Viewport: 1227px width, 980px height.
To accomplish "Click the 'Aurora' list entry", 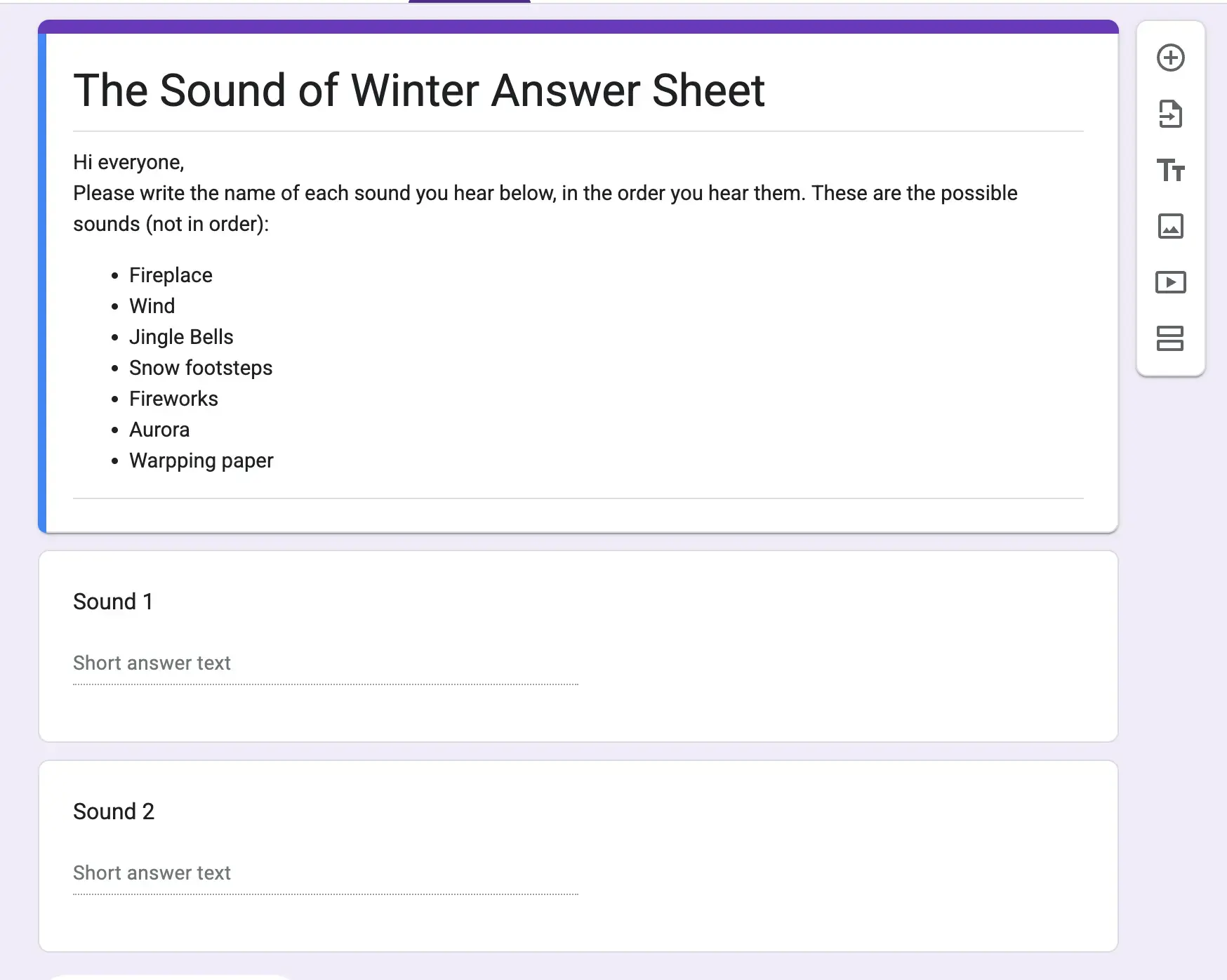I will pyautogui.click(x=159, y=430).
